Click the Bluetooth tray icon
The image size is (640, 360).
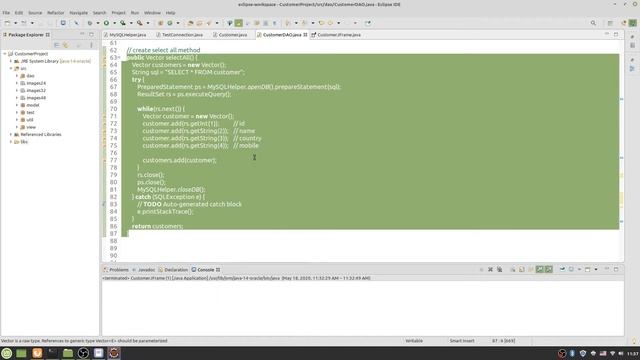tap(572, 353)
